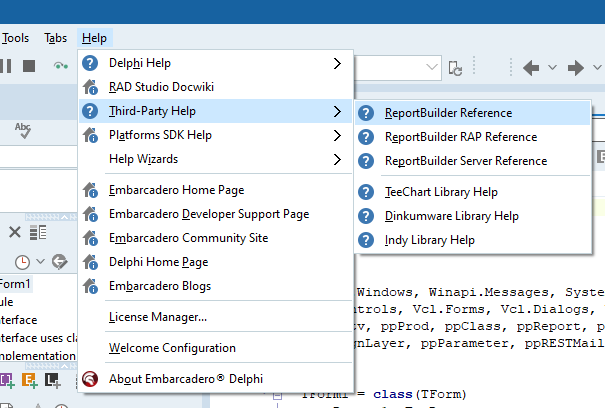Collapse the TForm1 class code fold marker
Viewport: 605px width, 408px height.
(277, 395)
